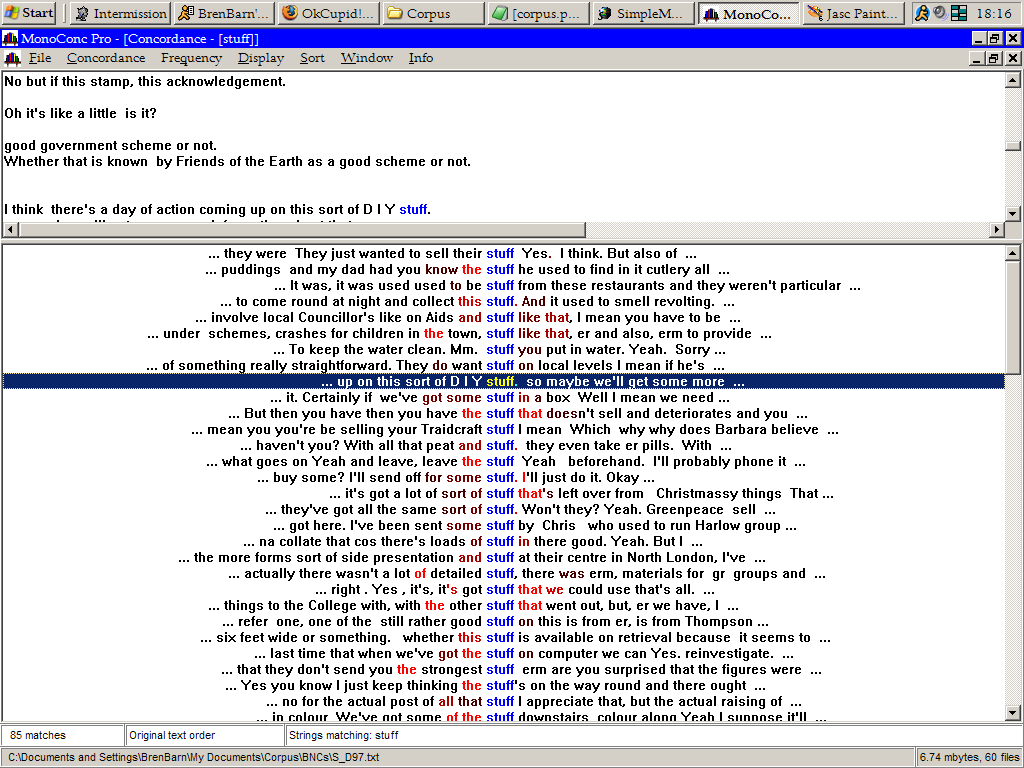Open the Intermission taskbar window
The image size is (1024, 768).
click(x=120, y=13)
